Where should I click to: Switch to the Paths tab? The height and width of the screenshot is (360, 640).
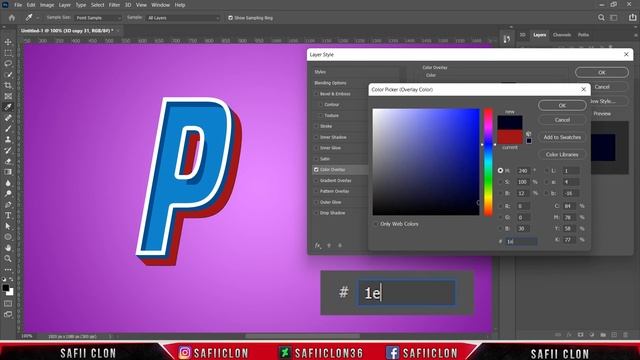pos(583,35)
